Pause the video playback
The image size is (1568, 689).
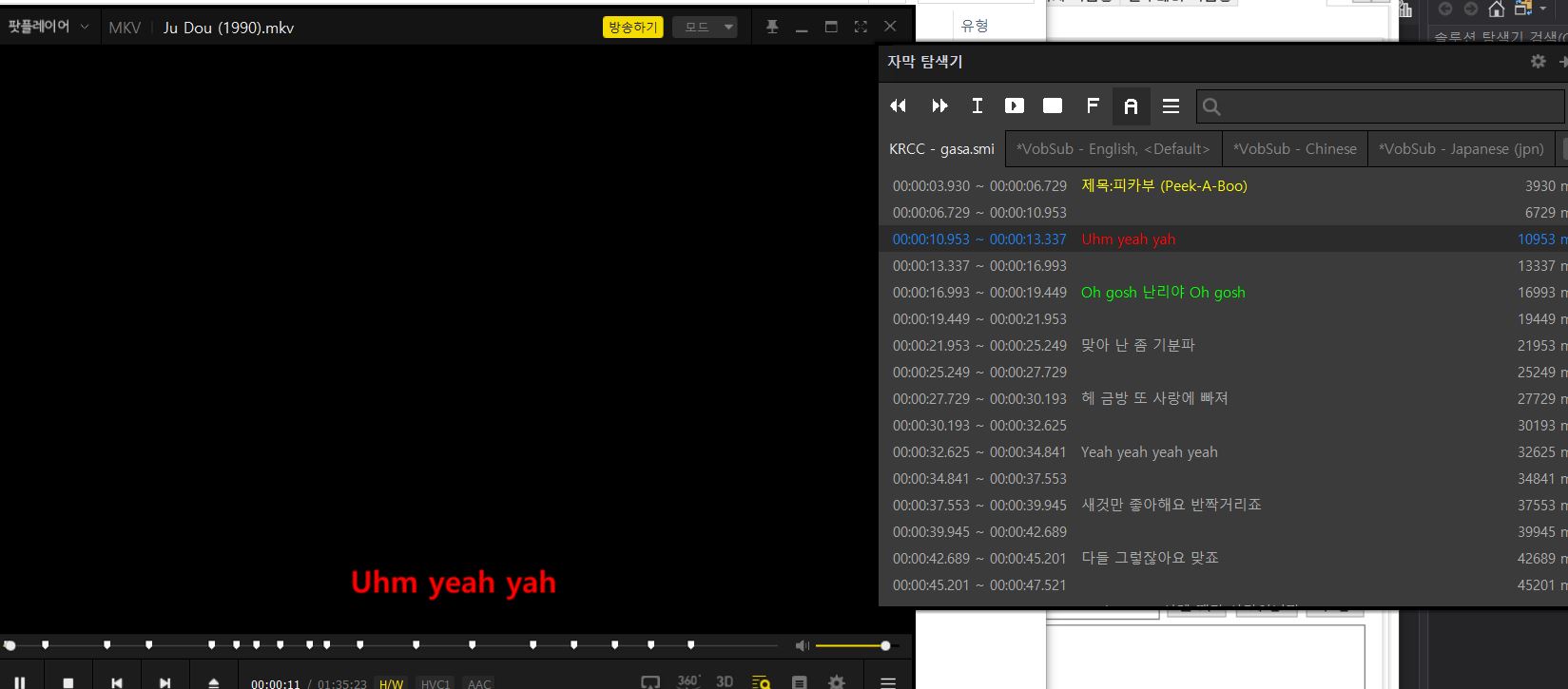pyautogui.click(x=20, y=682)
